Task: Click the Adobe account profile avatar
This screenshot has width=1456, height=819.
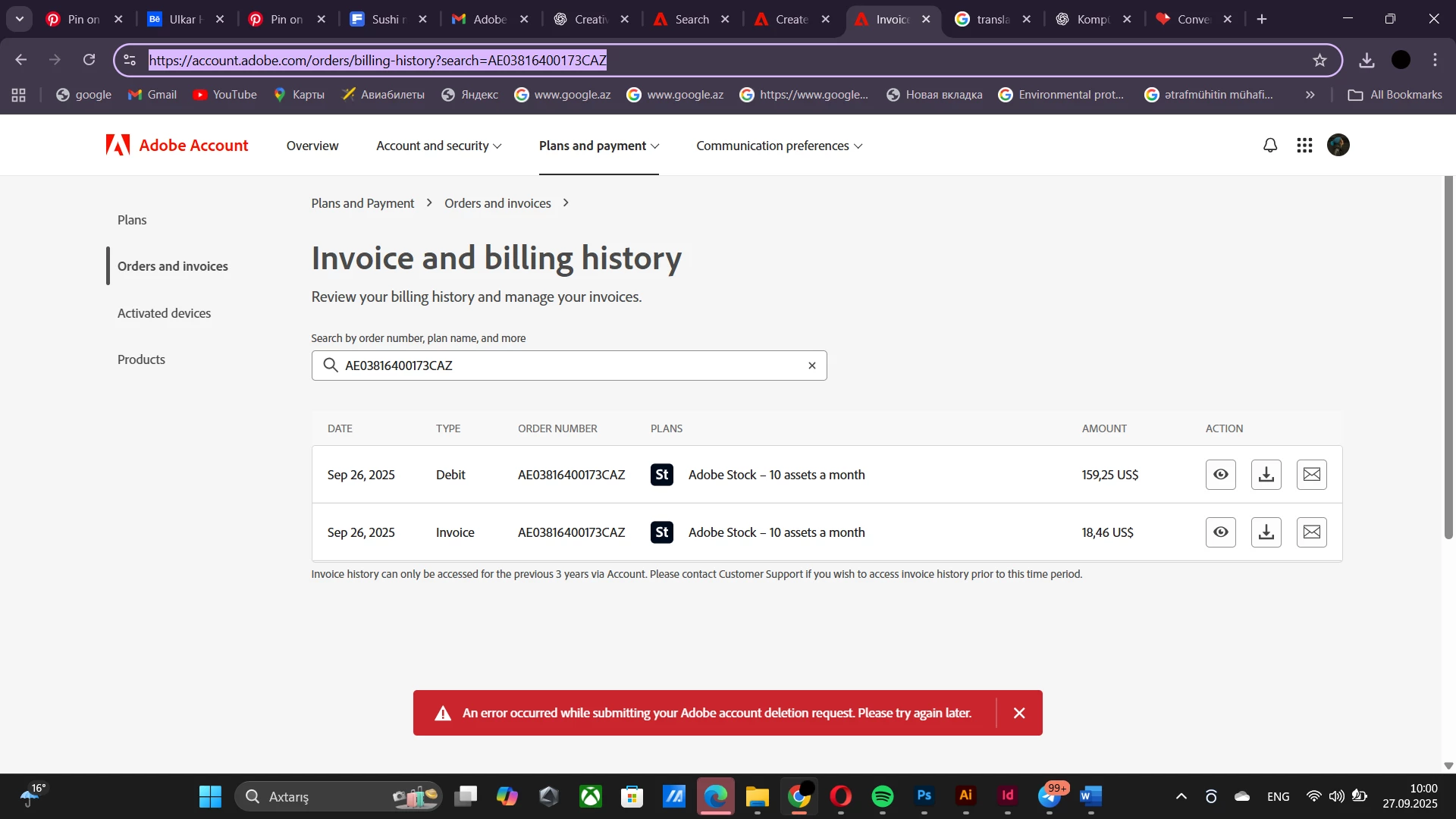Action: [x=1338, y=145]
